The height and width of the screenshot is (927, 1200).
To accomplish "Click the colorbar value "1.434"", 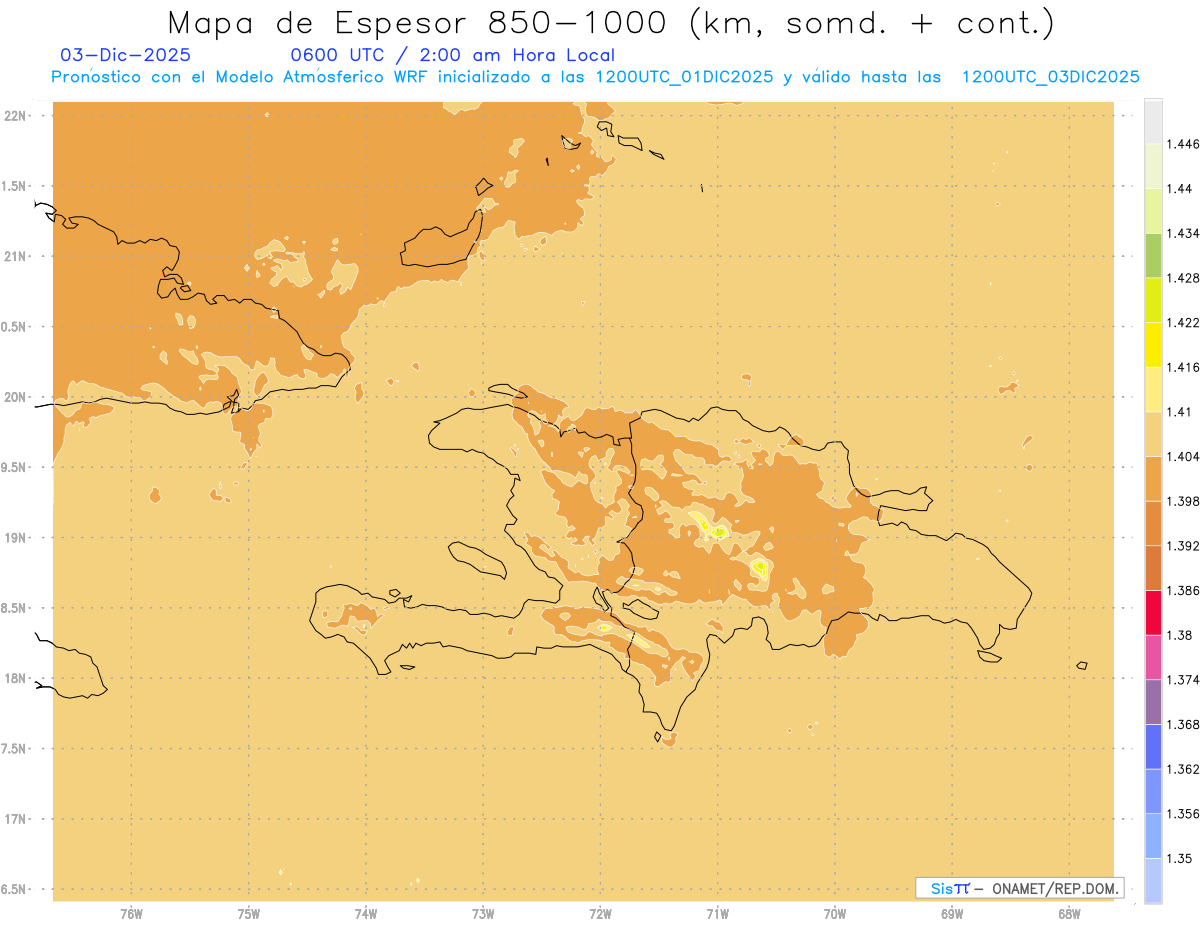I will click(1182, 233).
